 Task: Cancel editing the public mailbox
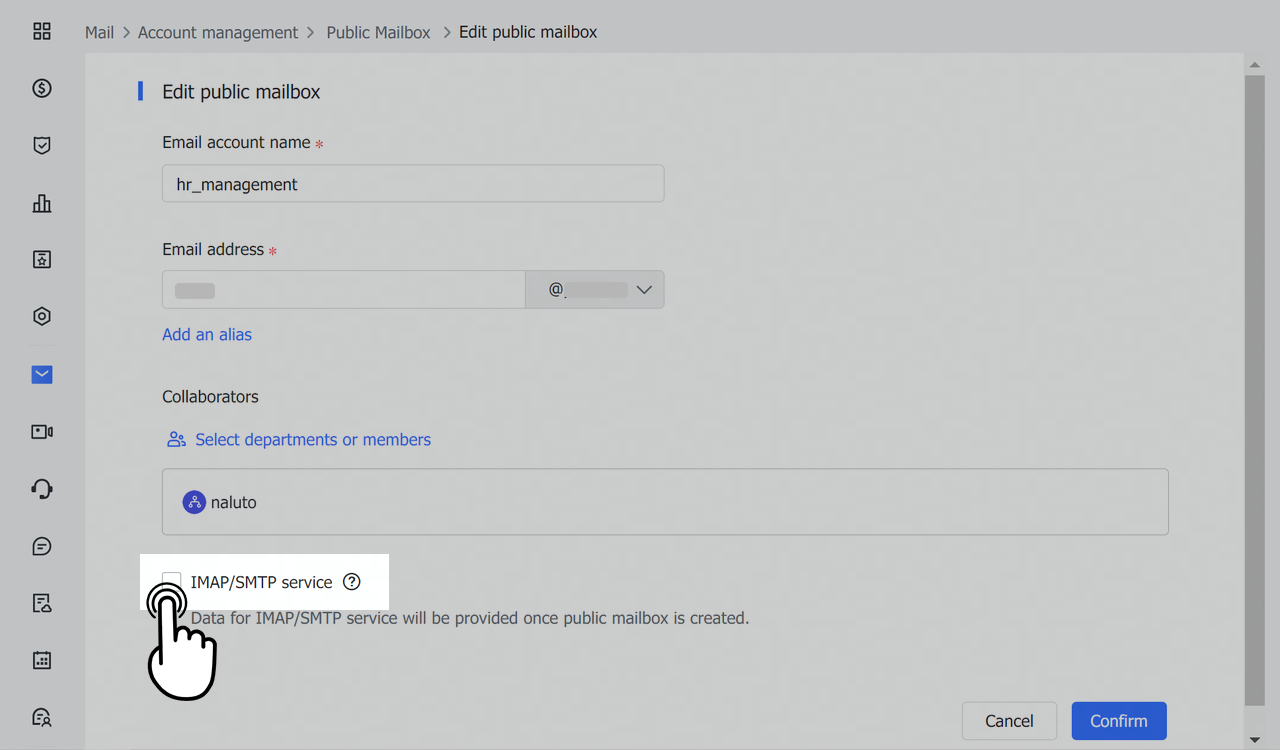1009,720
